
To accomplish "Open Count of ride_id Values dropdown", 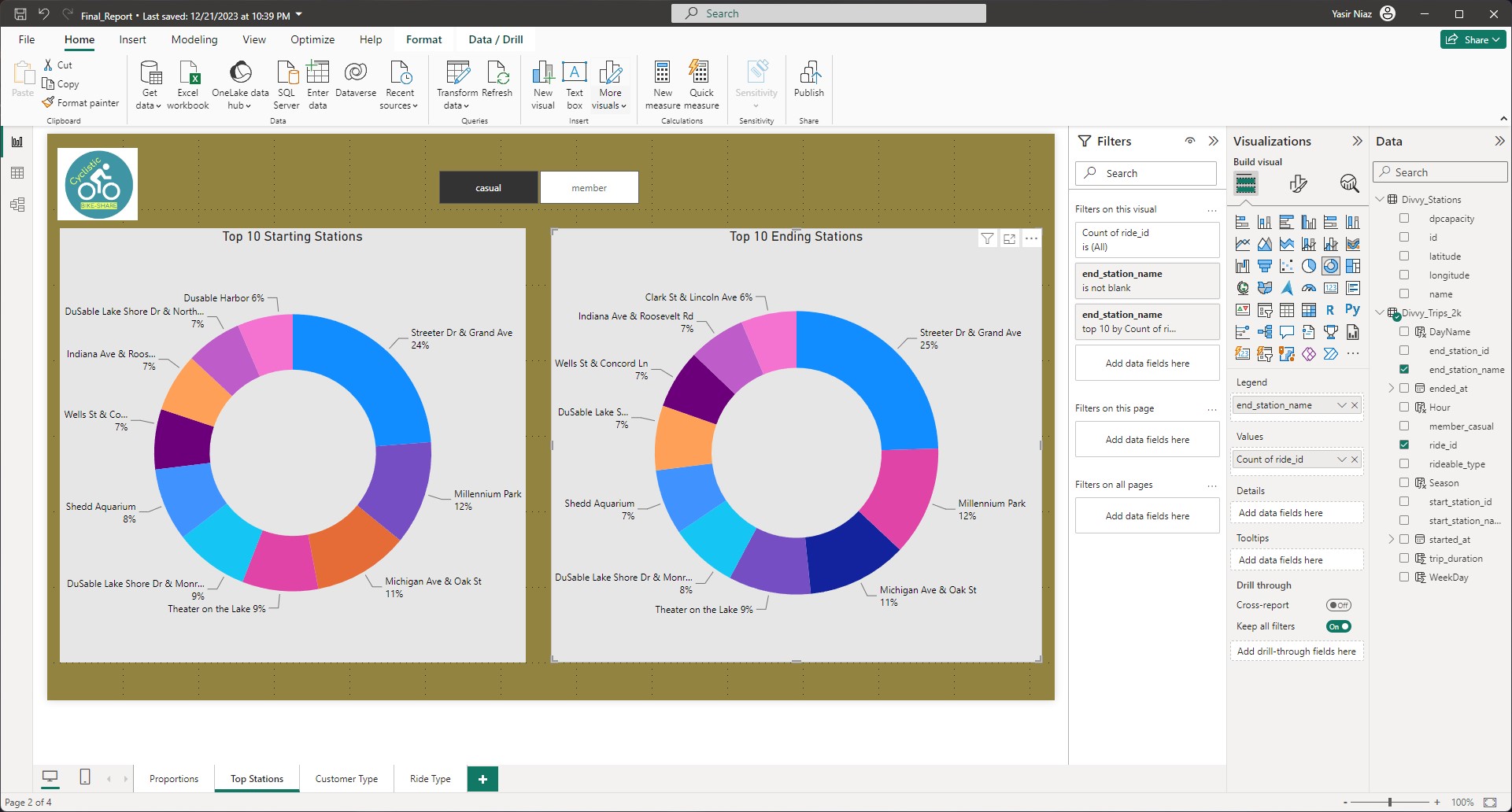I will pos(1342,460).
